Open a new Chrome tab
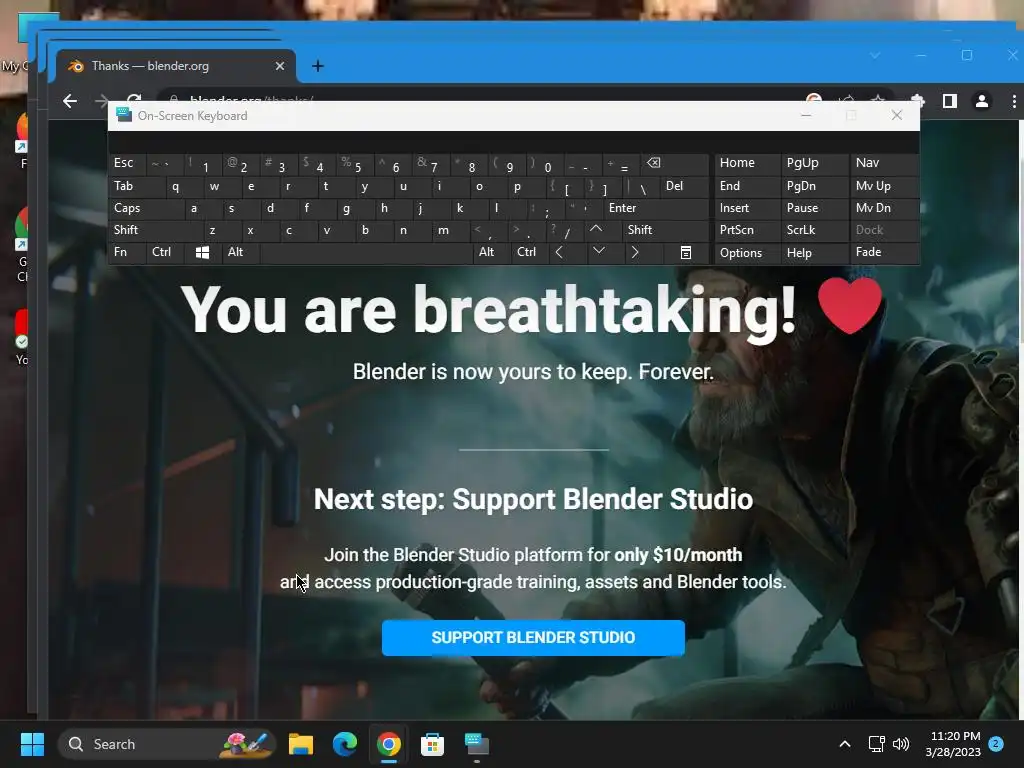This screenshot has width=1024, height=768. pyautogui.click(x=317, y=66)
